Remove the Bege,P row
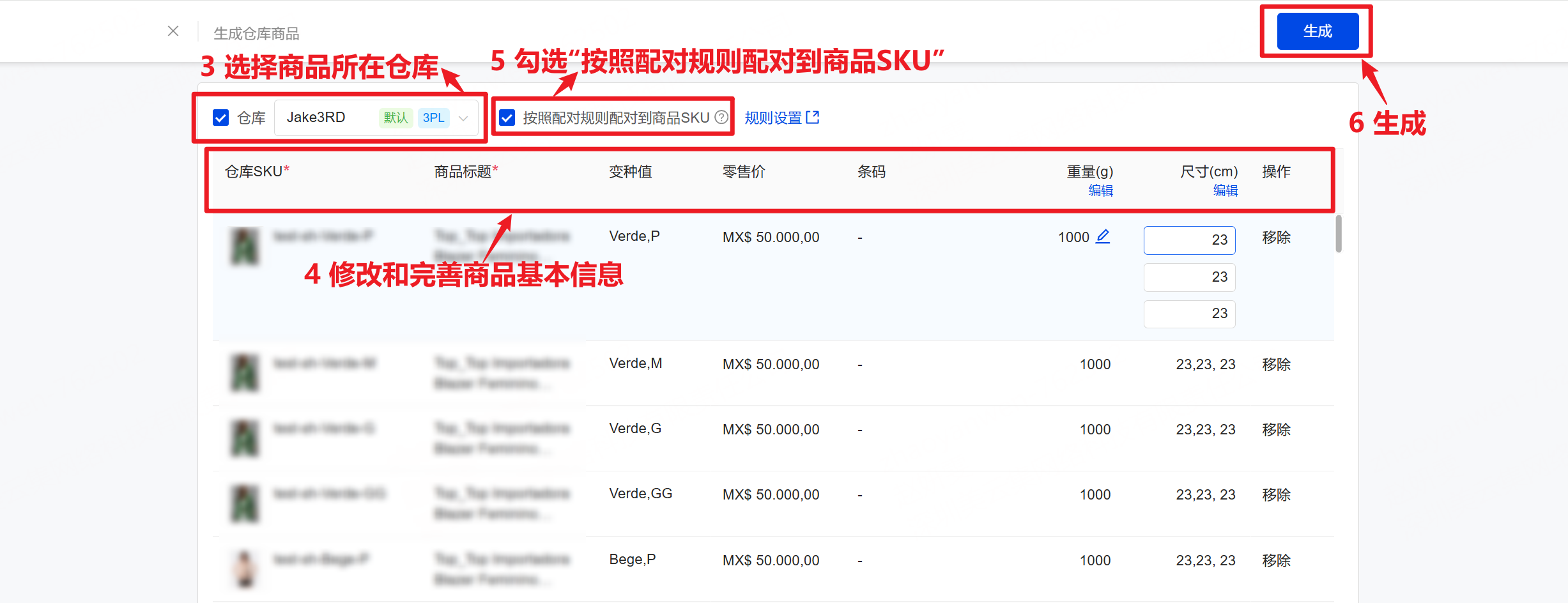Image resolution: width=1568 pixels, height=603 pixels. pos(1276,561)
